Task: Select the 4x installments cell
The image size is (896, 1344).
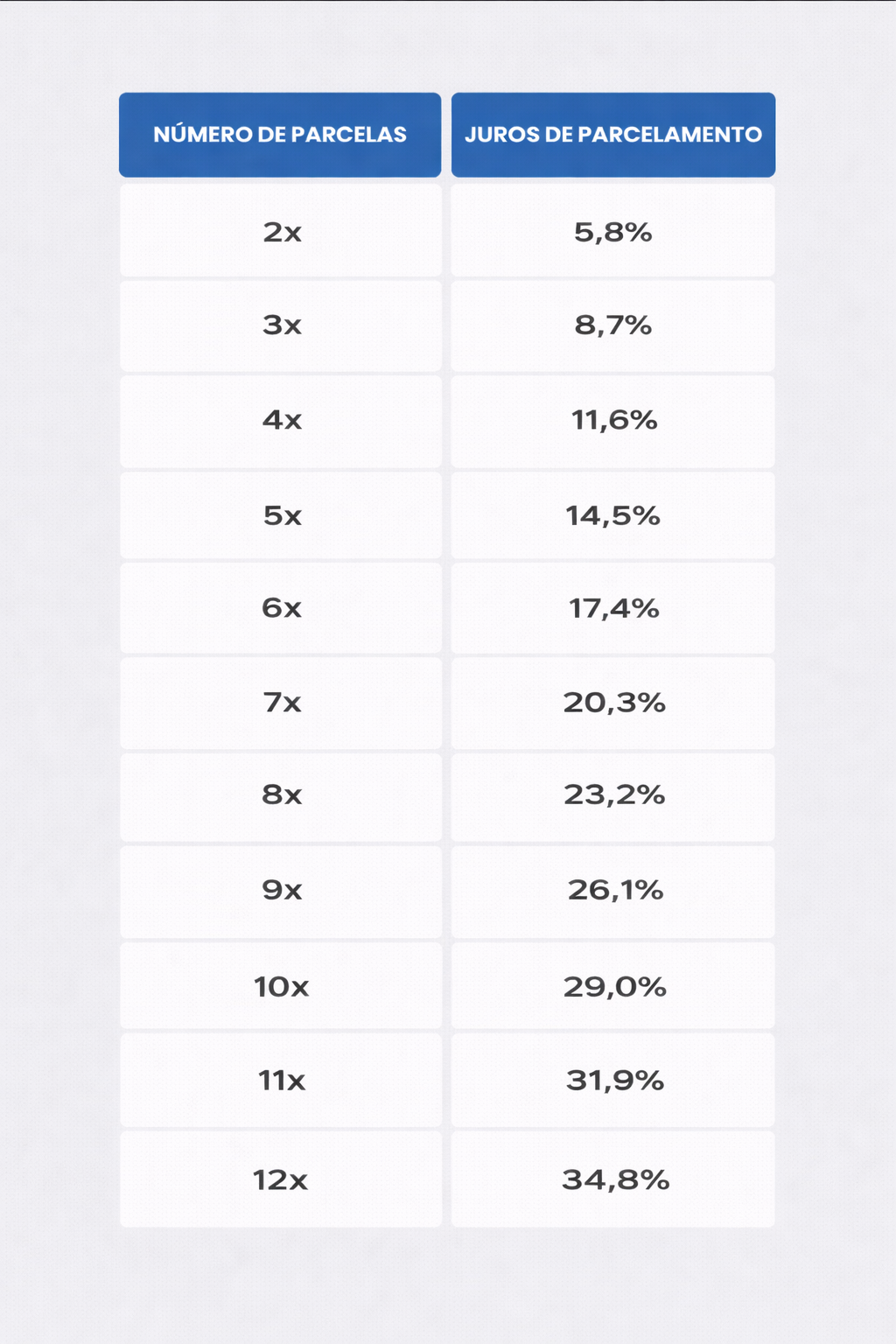Action: (281, 420)
